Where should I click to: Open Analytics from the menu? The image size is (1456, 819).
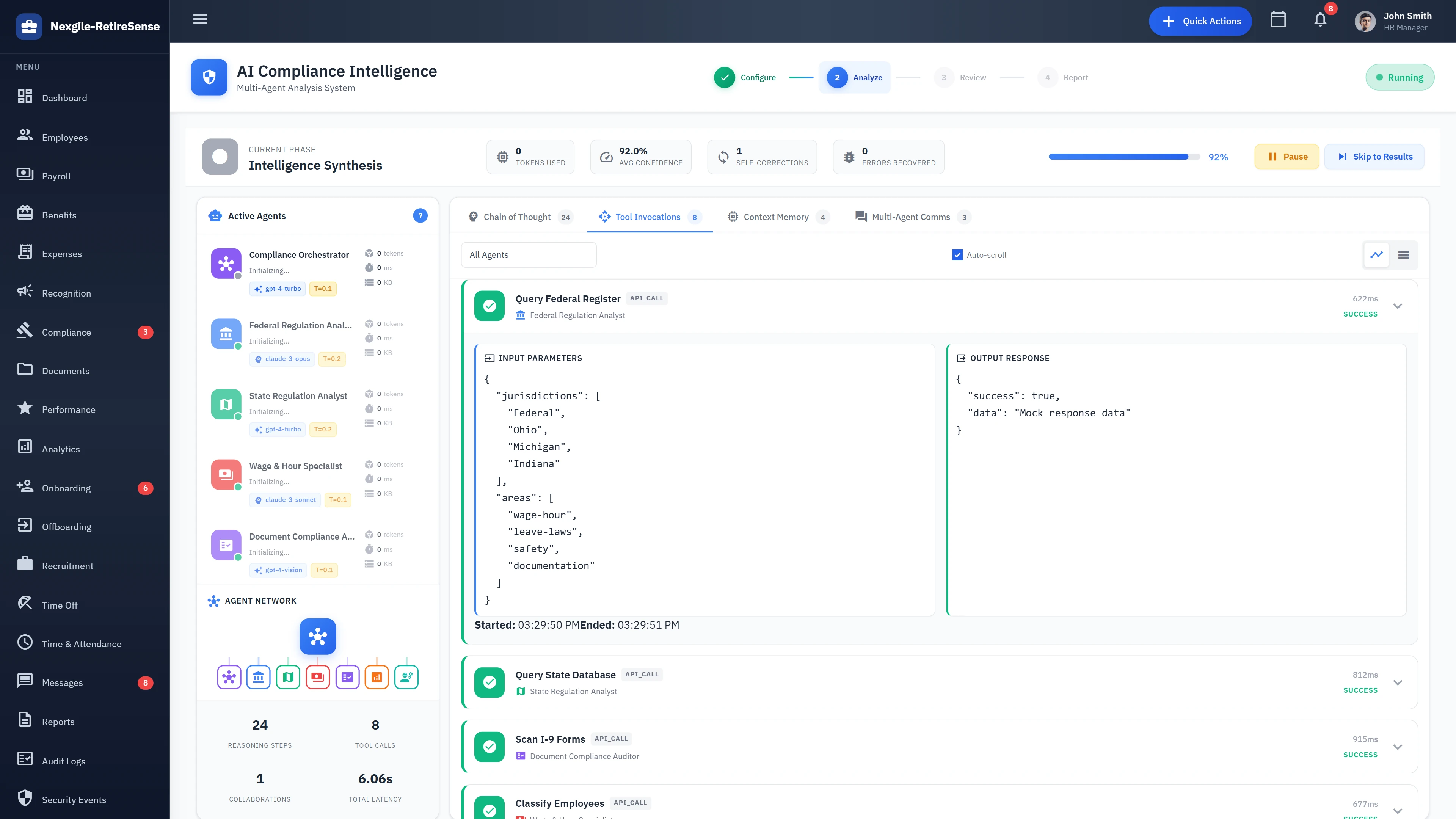click(x=61, y=449)
